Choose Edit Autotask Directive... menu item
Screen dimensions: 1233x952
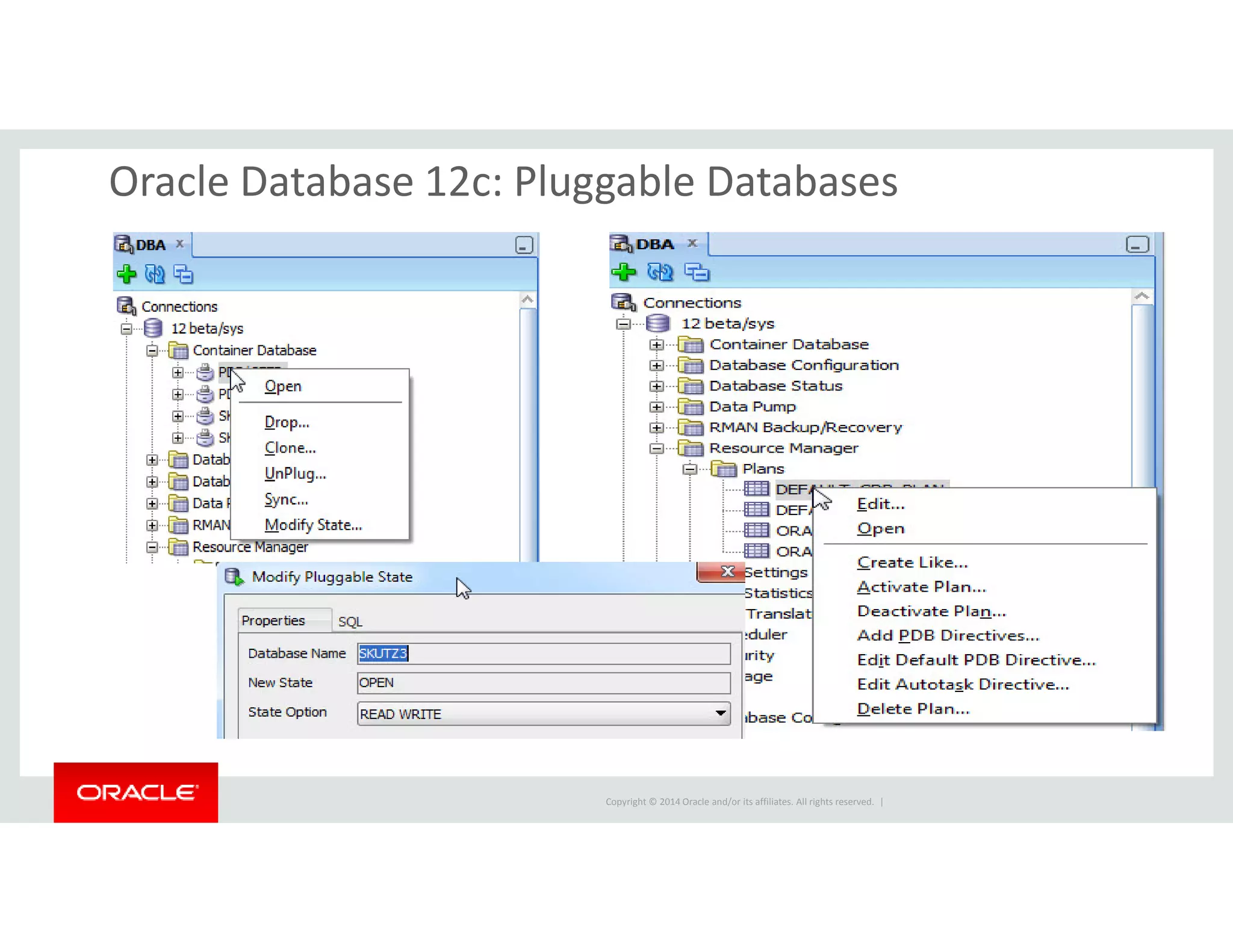point(963,684)
